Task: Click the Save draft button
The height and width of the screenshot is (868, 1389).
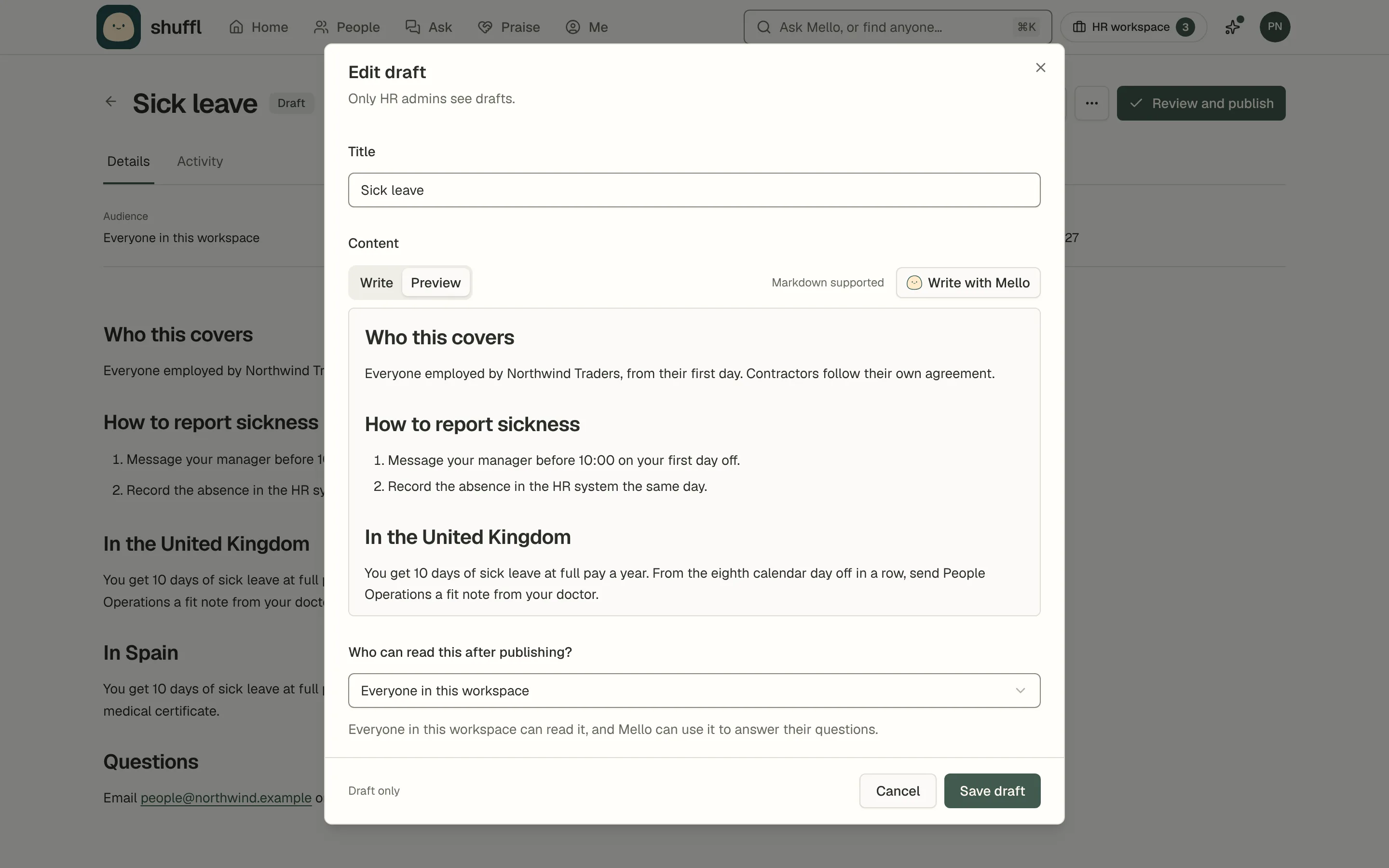Action: coord(992,791)
